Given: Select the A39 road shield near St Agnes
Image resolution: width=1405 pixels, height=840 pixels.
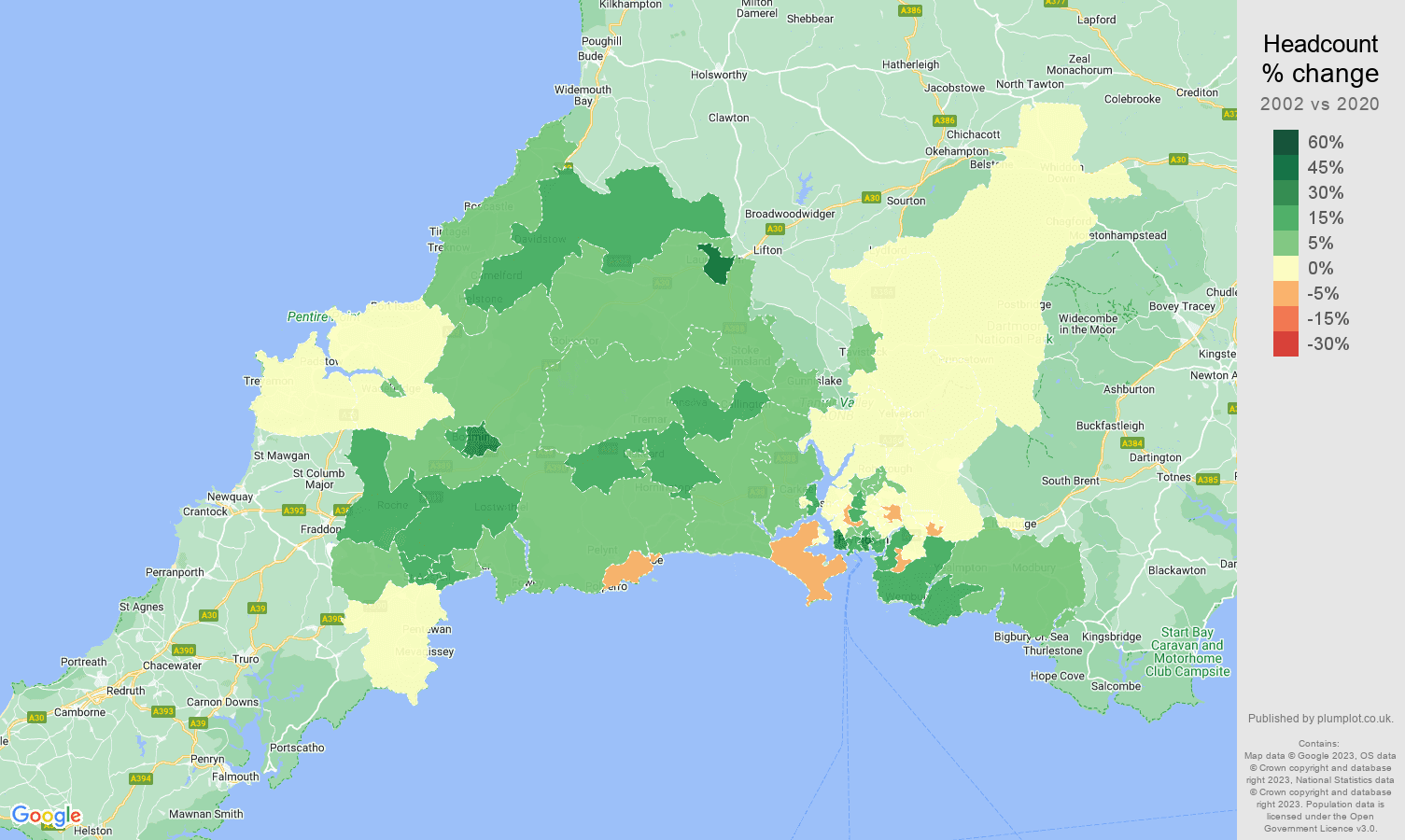Looking at the screenshot, I should click(258, 608).
